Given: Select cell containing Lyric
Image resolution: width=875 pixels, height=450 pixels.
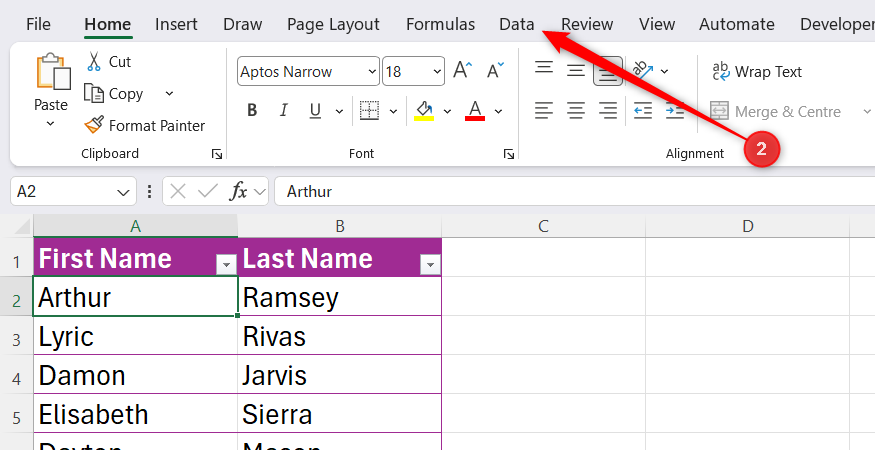Looking at the screenshot, I should coord(135,336).
